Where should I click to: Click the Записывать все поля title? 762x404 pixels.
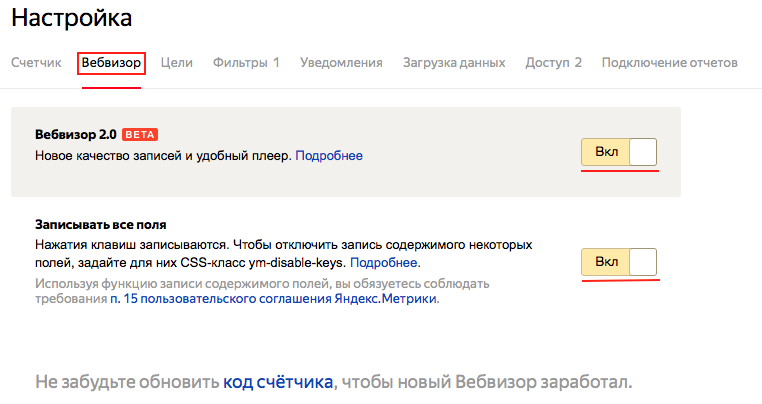point(100,224)
